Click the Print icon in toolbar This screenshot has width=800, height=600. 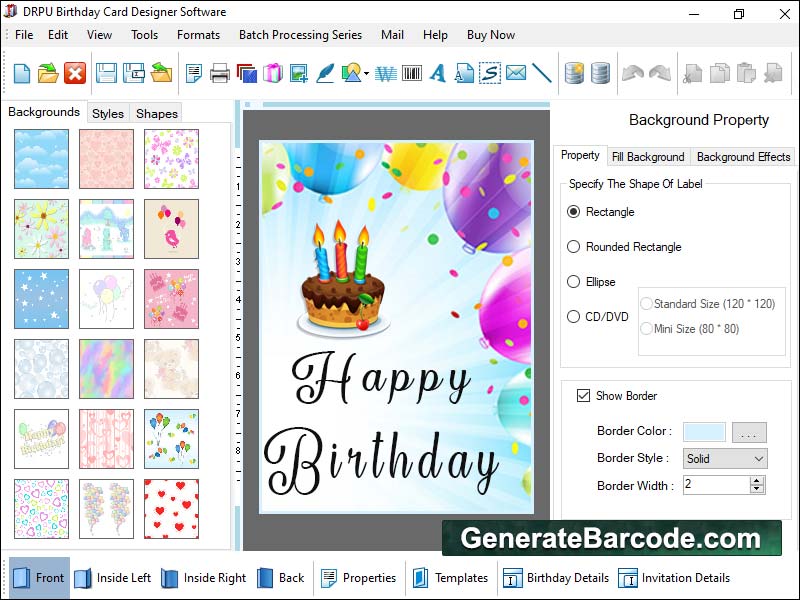tap(220, 73)
